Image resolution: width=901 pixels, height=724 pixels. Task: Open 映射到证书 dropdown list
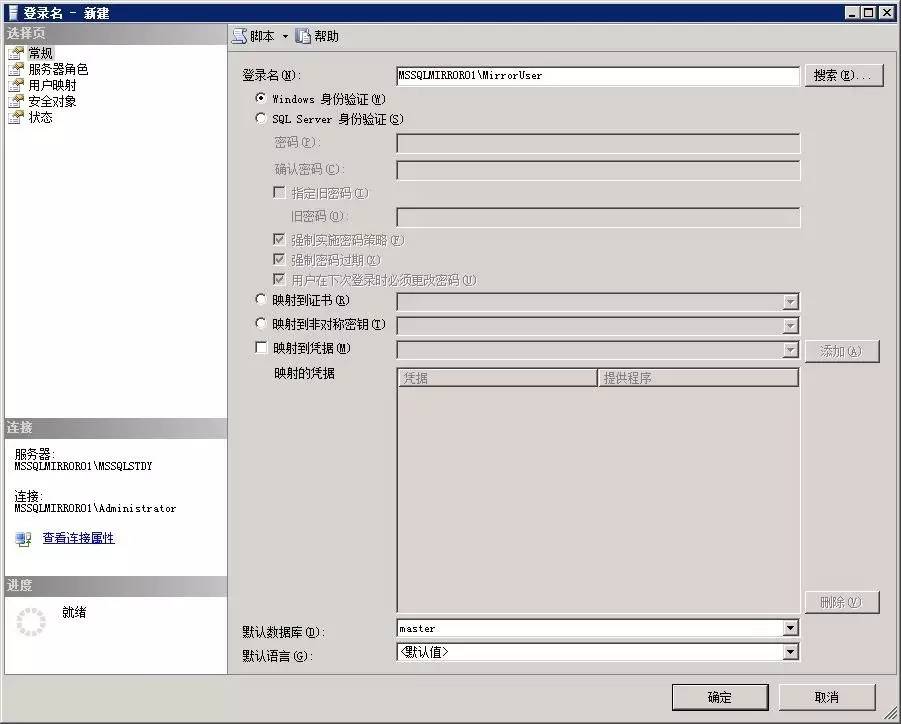pos(791,302)
